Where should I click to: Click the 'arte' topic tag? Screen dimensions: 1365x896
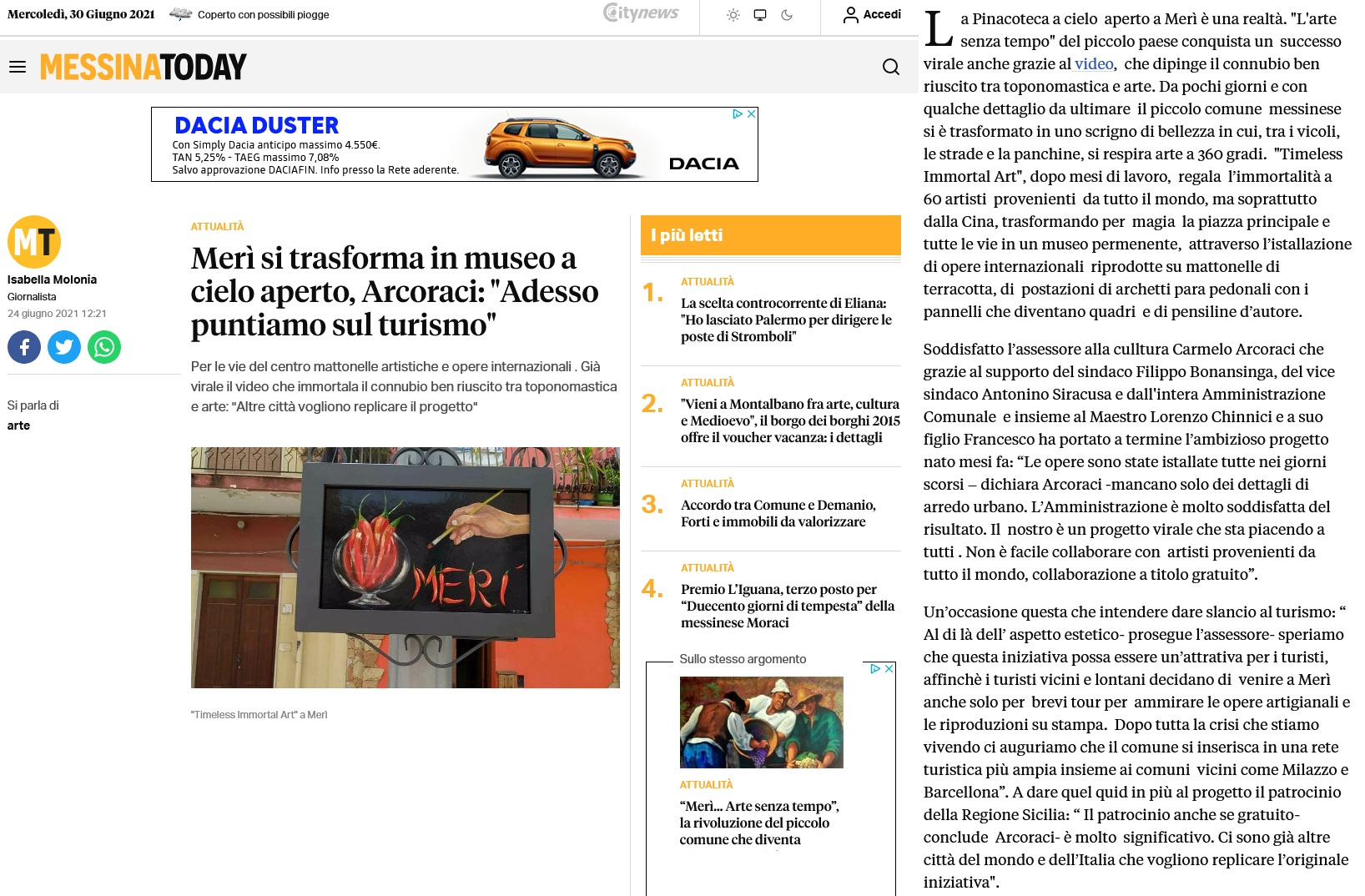click(x=18, y=425)
